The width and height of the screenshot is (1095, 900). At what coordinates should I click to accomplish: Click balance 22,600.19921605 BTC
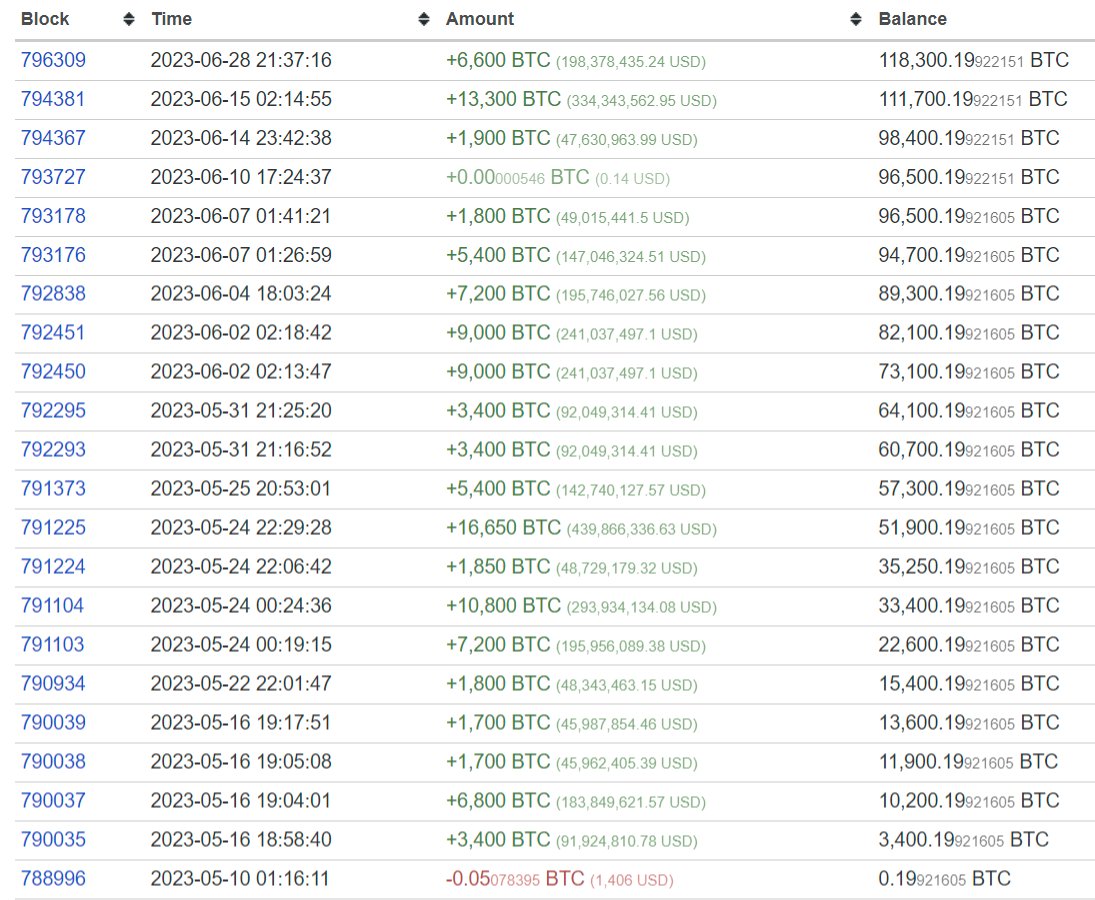(969, 645)
